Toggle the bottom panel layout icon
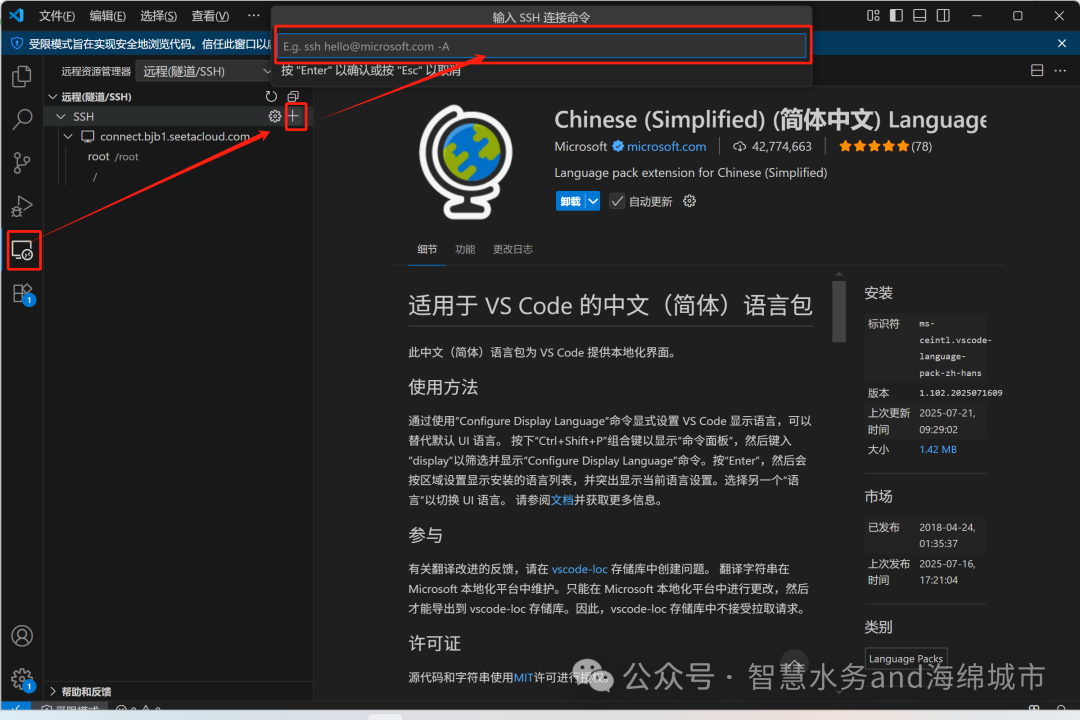This screenshot has height=720, width=1080. pos(920,15)
